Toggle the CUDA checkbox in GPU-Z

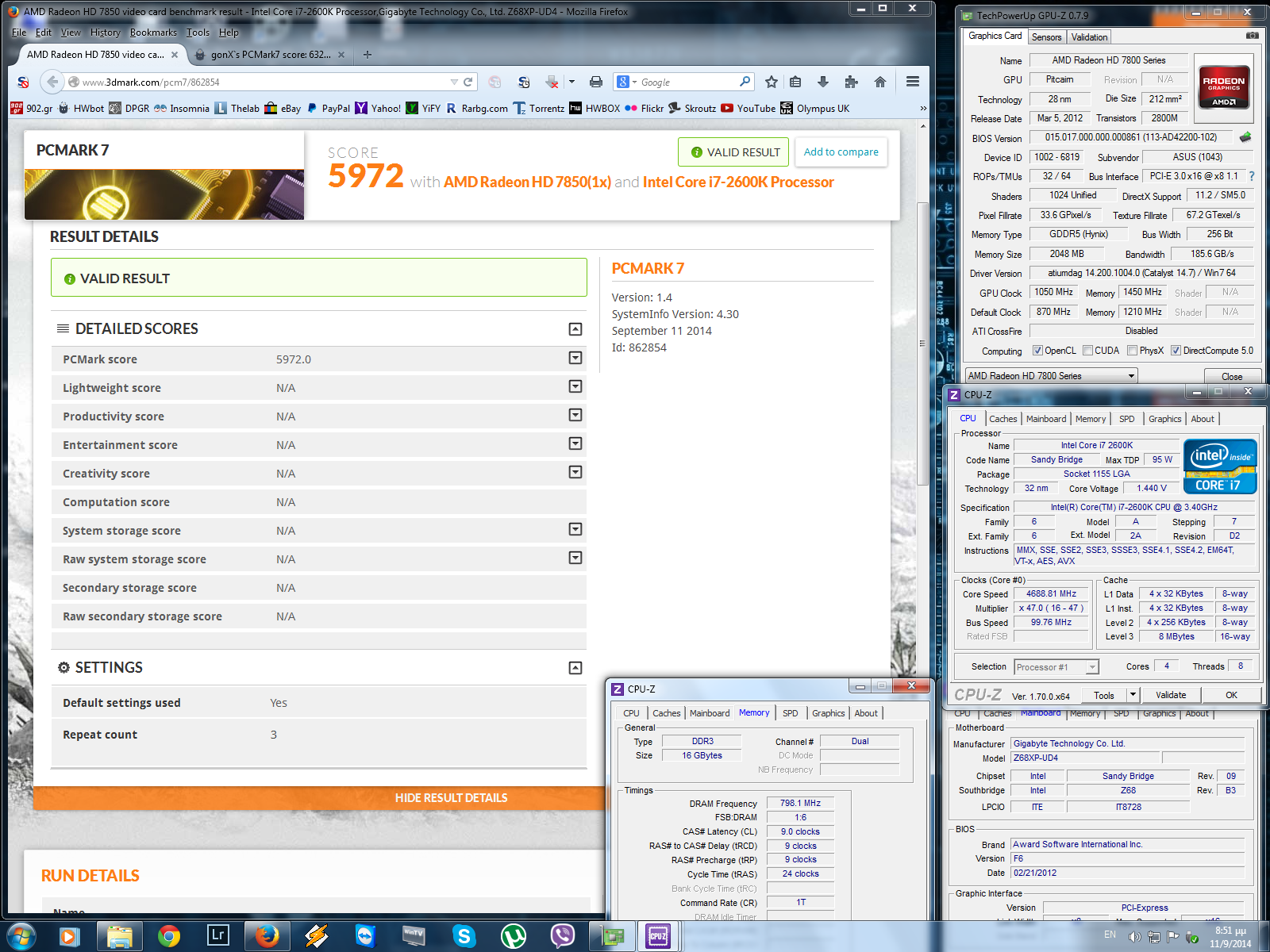tap(1087, 351)
